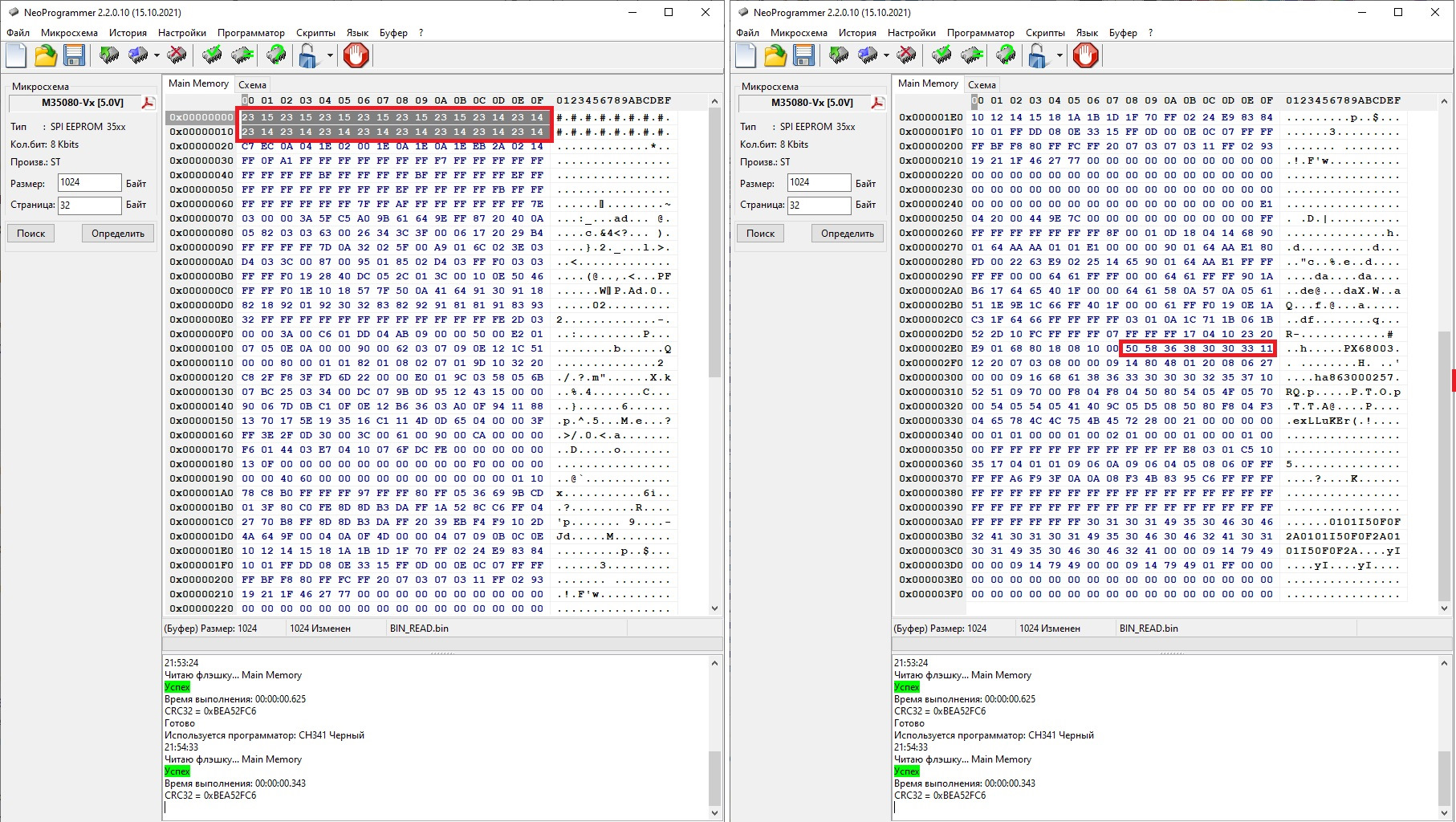Screen dimensions: 1456x822
Task: Focus the Страница field in right window
Action: [x=819, y=205]
